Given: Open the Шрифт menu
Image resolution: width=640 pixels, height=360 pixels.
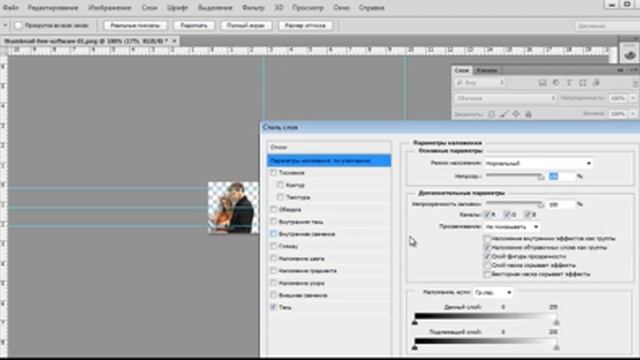Looking at the screenshot, I should pos(178,7).
